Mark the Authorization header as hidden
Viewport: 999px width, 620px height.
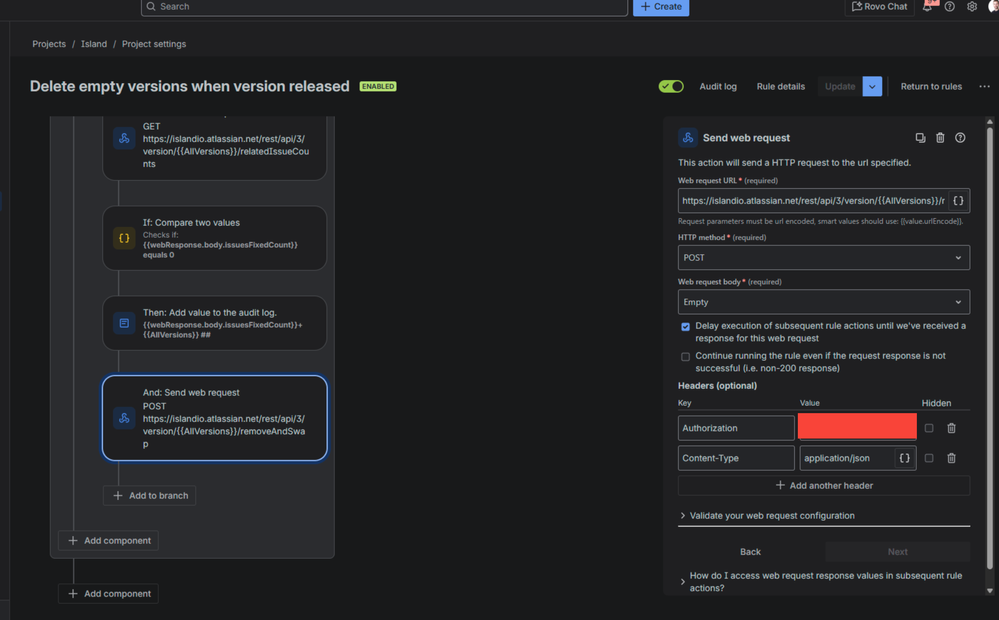point(929,428)
